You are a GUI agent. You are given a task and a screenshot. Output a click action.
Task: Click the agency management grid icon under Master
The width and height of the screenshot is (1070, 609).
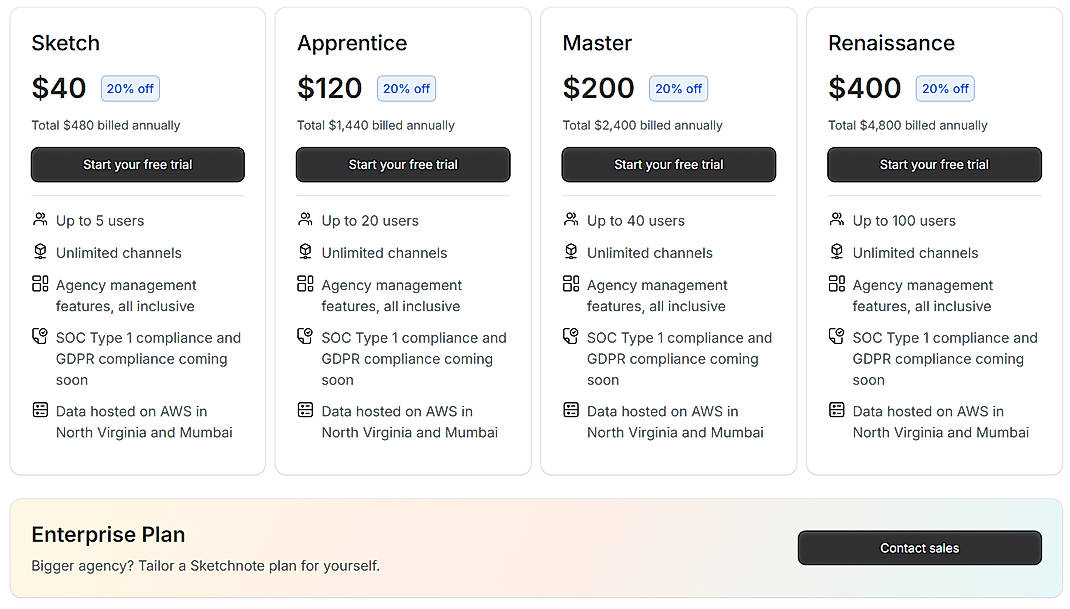(x=571, y=284)
